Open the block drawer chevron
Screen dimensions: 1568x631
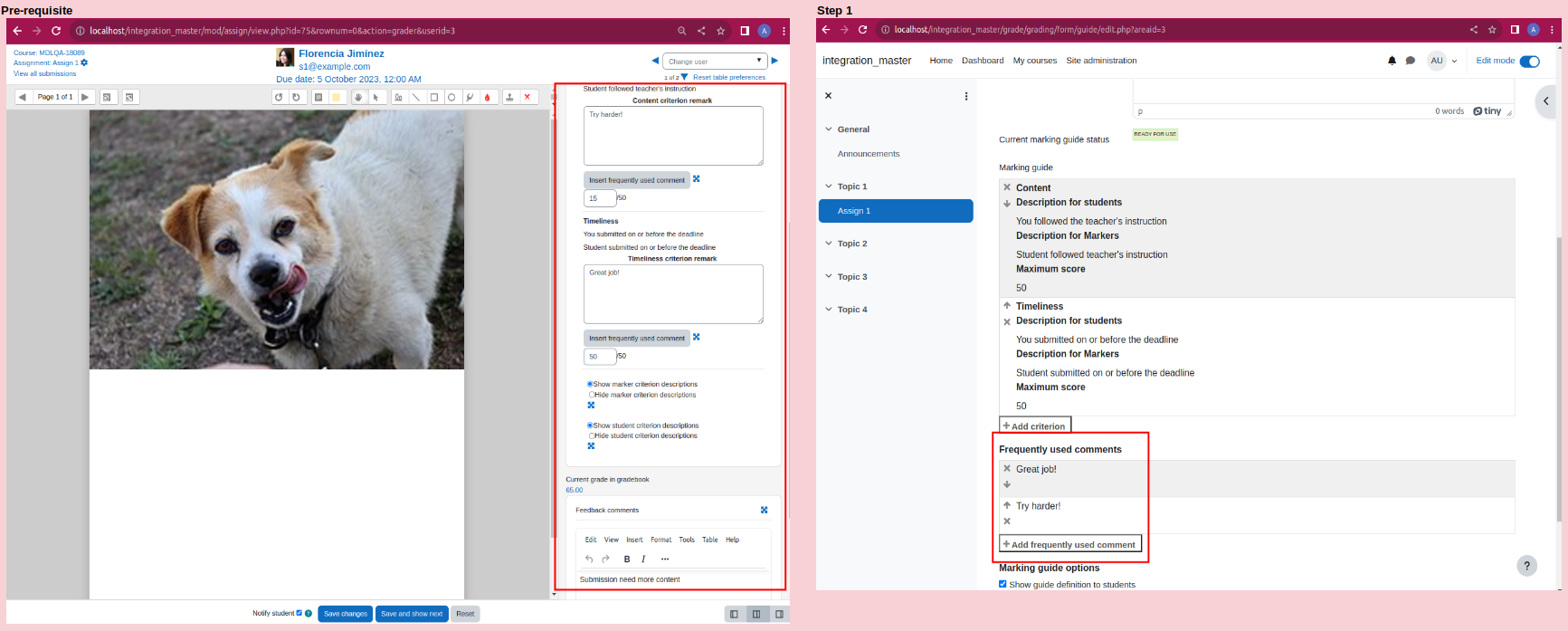(x=1546, y=100)
